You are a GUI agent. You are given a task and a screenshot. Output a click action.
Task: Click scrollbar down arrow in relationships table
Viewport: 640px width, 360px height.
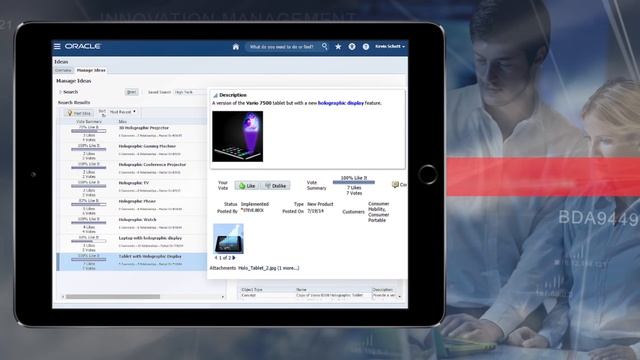(400, 297)
